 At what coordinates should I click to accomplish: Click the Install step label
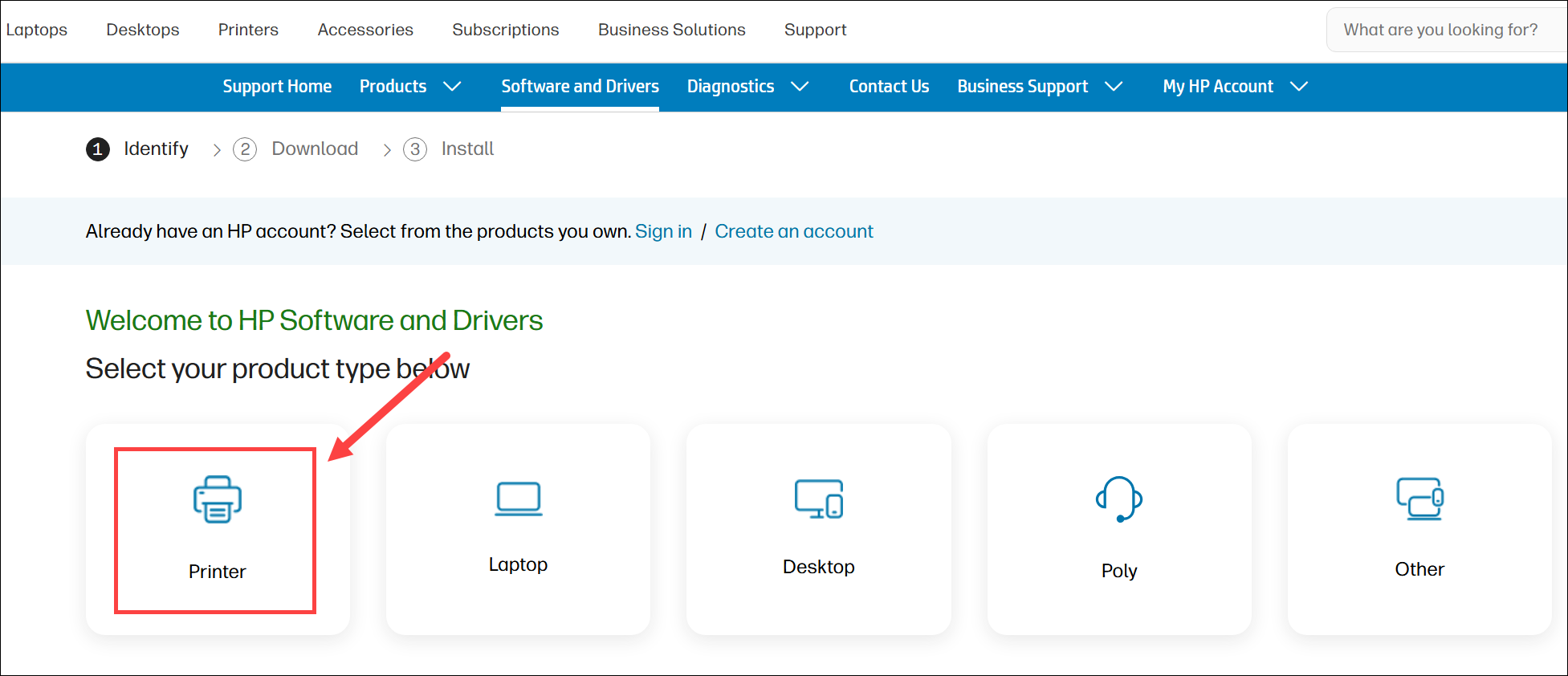click(x=467, y=149)
